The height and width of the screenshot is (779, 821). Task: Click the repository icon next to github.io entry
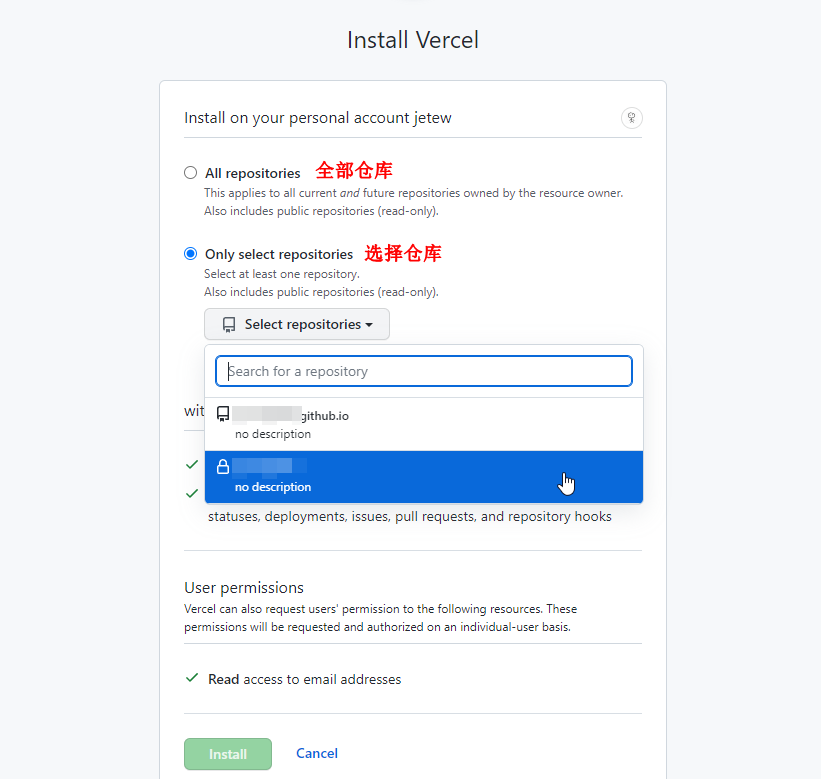coord(223,414)
